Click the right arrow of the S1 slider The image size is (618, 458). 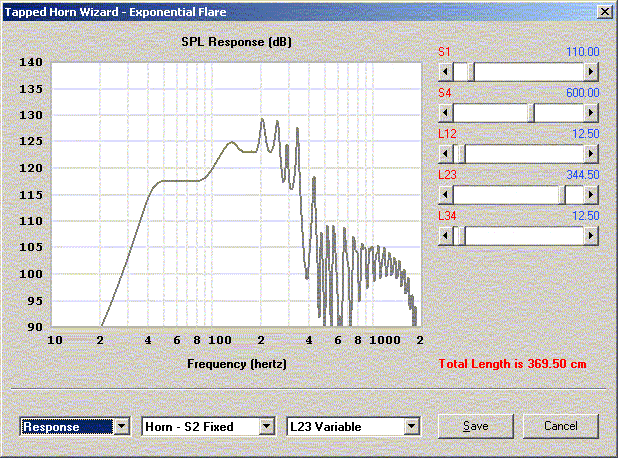(591, 72)
